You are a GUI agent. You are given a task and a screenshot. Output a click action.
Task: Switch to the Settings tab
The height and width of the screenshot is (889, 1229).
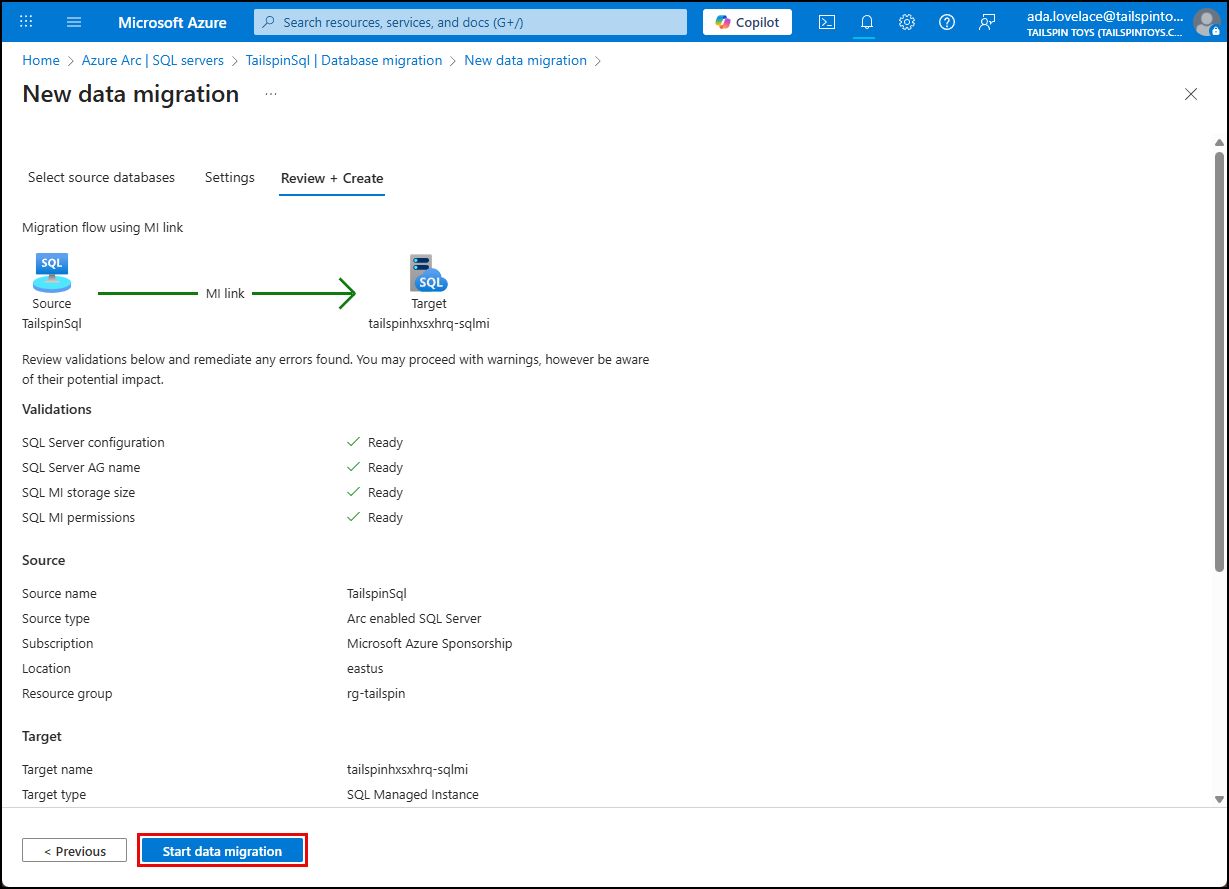pos(229,177)
